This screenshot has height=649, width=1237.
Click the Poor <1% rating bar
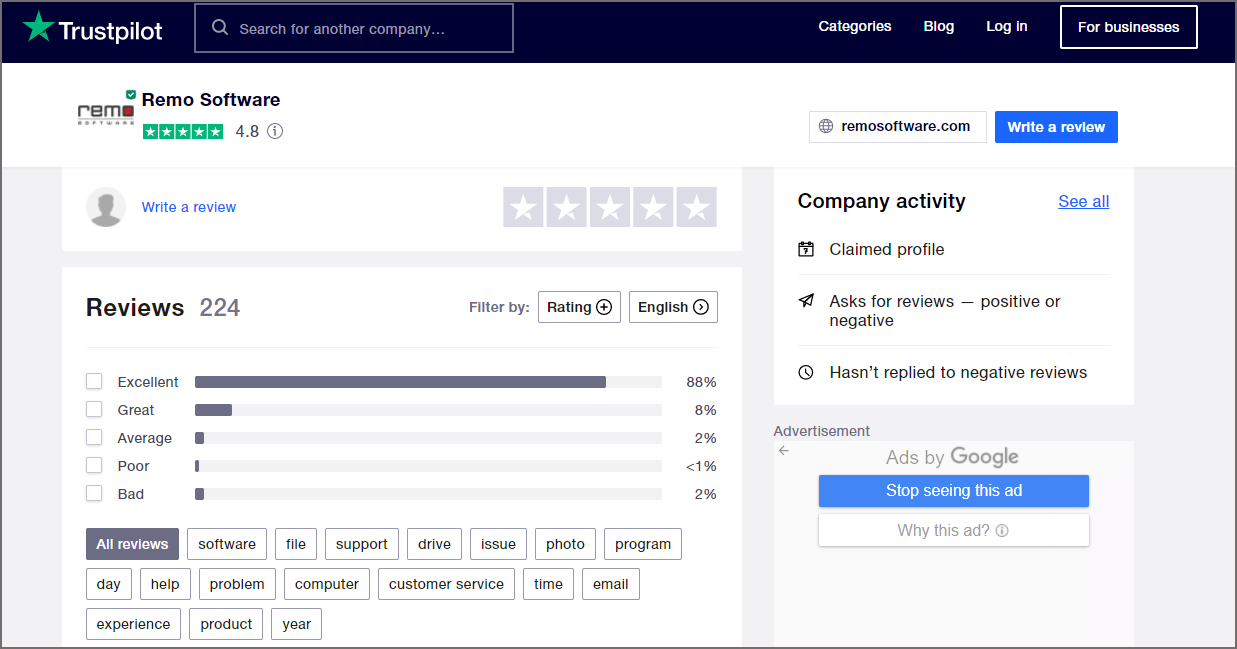pyautogui.click(x=428, y=466)
